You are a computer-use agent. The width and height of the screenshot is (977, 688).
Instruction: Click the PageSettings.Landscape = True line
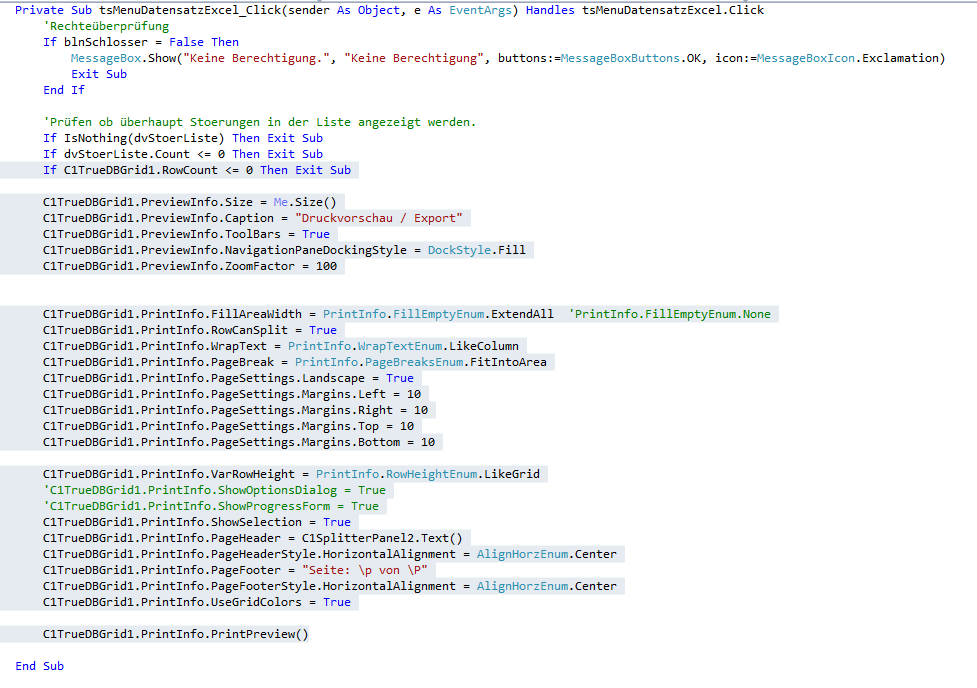click(228, 378)
